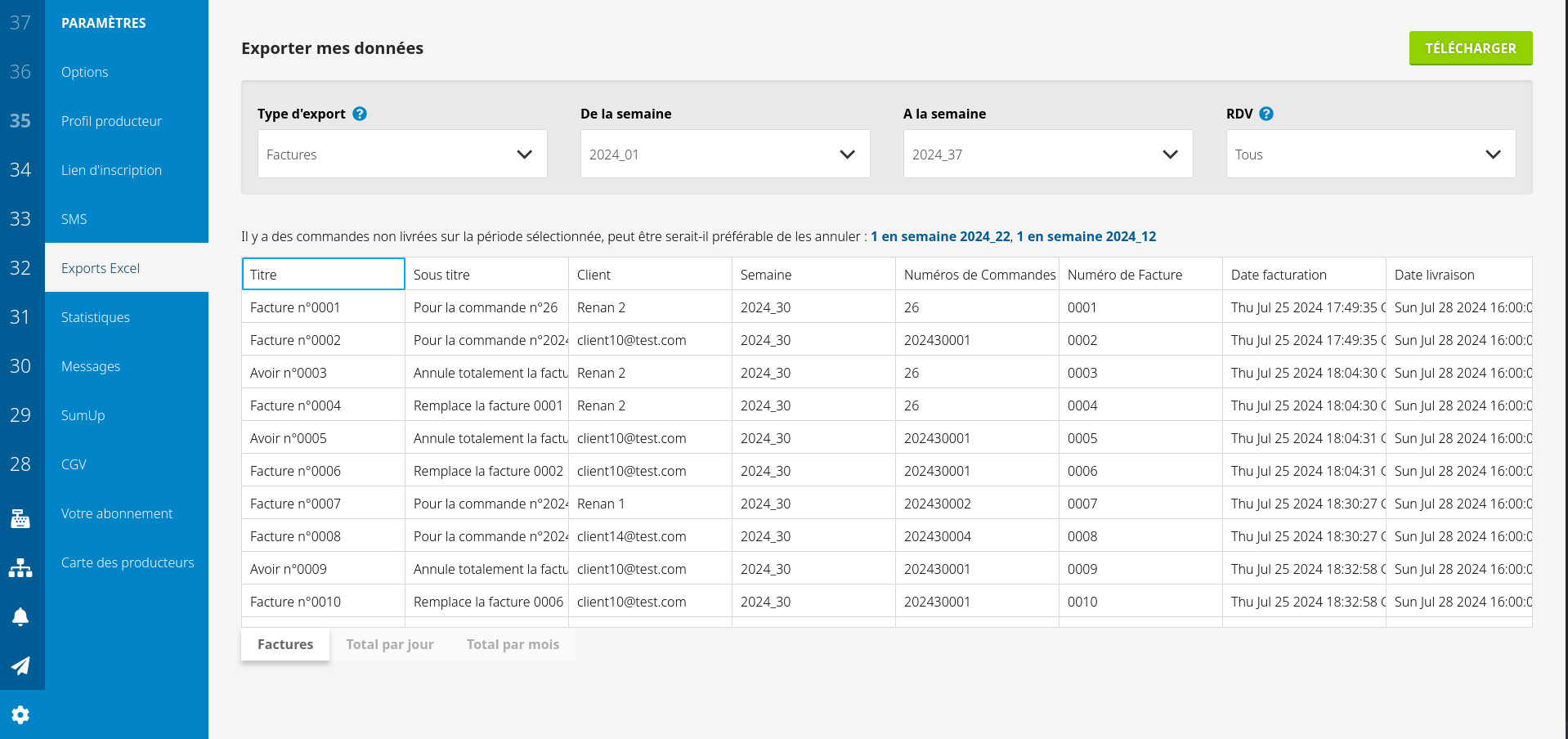
Task: Open the network hierarchy icon in sidebar
Action: pos(20,568)
